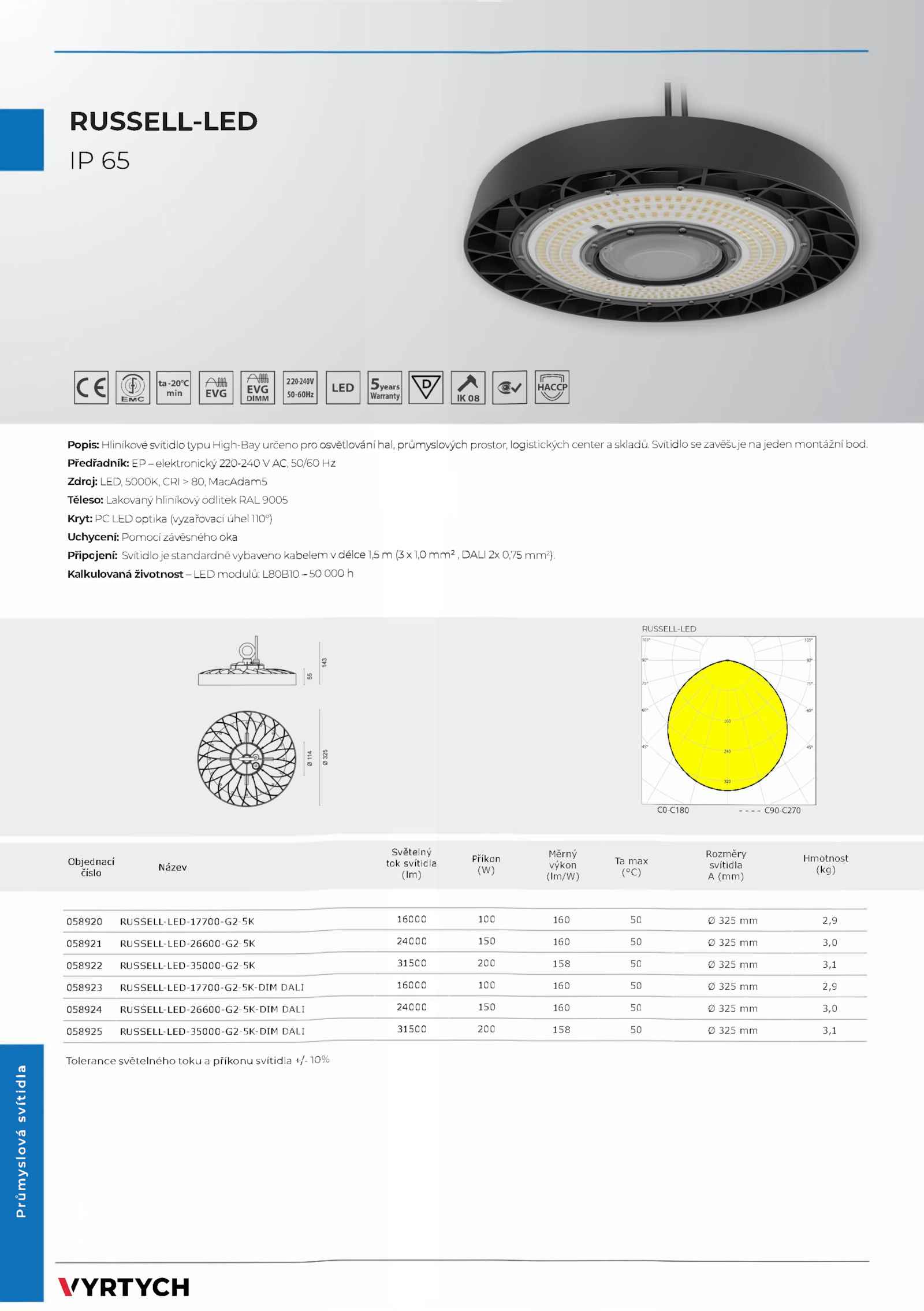Click the Hmotnost (kg) column header
This screenshot has width=924, height=1311.
[x=826, y=864]
